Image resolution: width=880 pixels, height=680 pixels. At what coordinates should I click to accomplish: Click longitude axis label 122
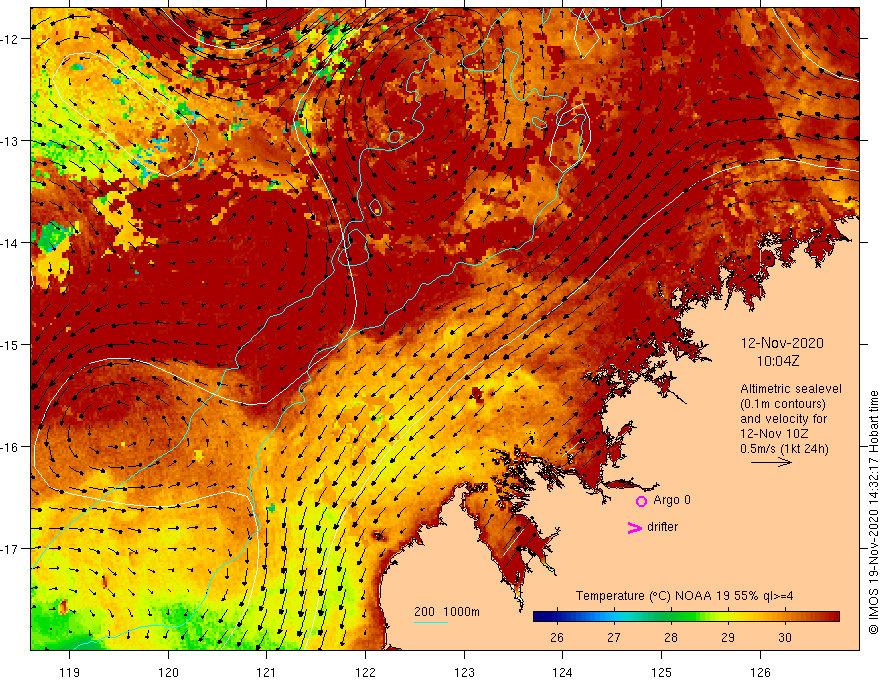tap(365, 672)
